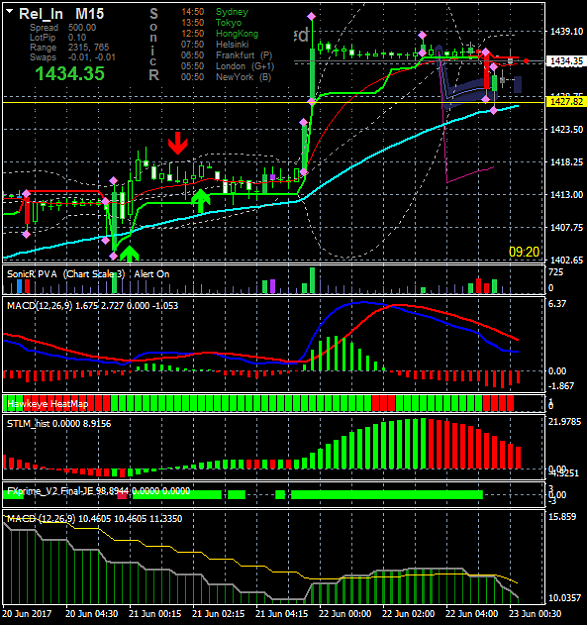Click the FXprime_V2 Final-JE indicator label
587x625 pixels.
click(98, 491)
